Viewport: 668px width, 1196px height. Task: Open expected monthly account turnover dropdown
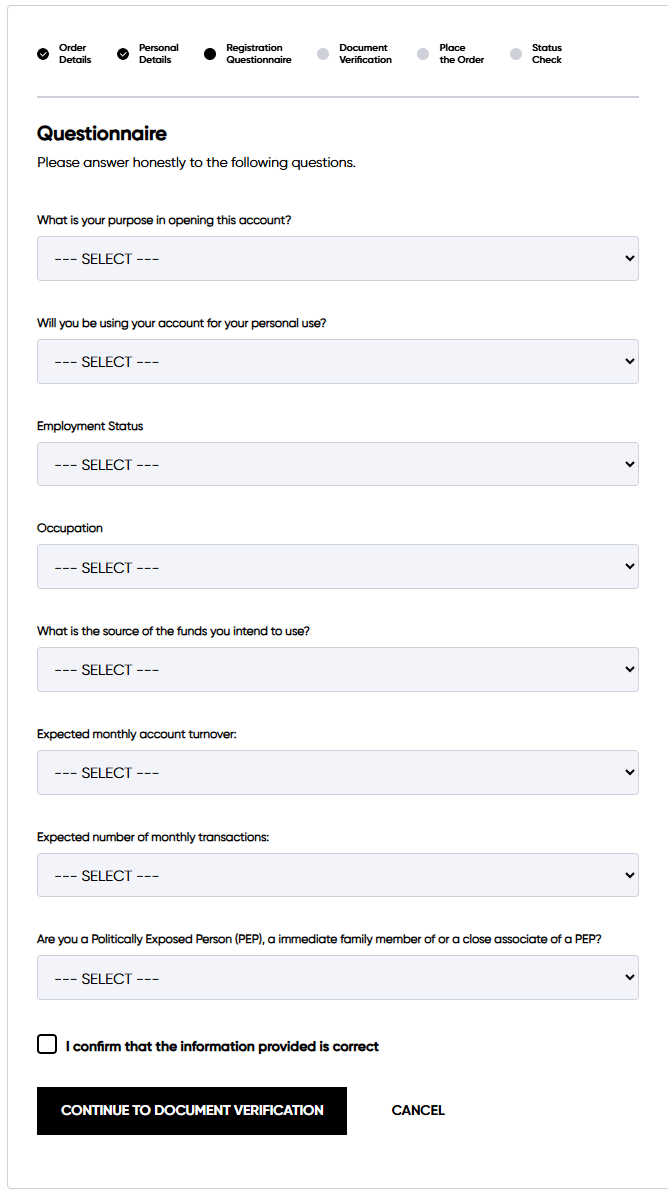click(337, 772)
